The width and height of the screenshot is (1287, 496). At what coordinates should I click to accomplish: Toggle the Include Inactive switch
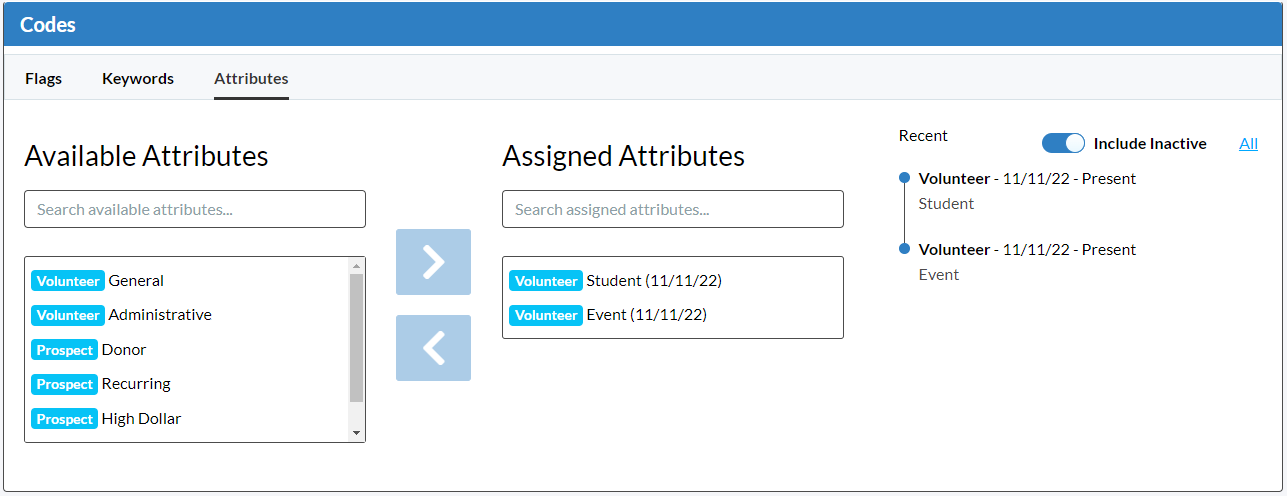(1063, 143)
